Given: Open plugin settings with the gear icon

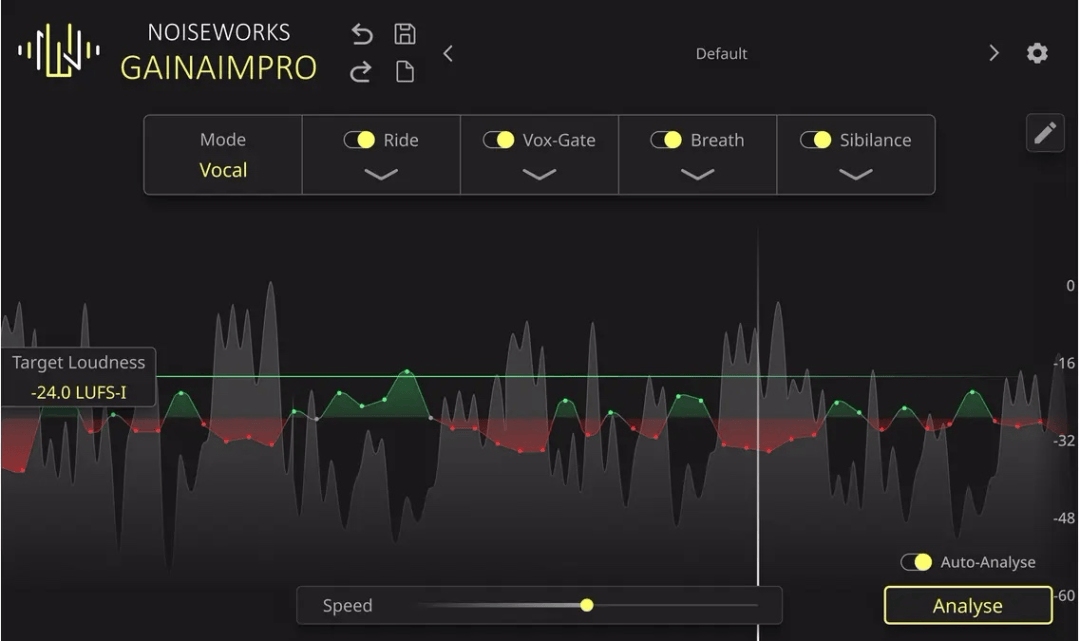Looking at the screenshot, I should click(1037, 52).
